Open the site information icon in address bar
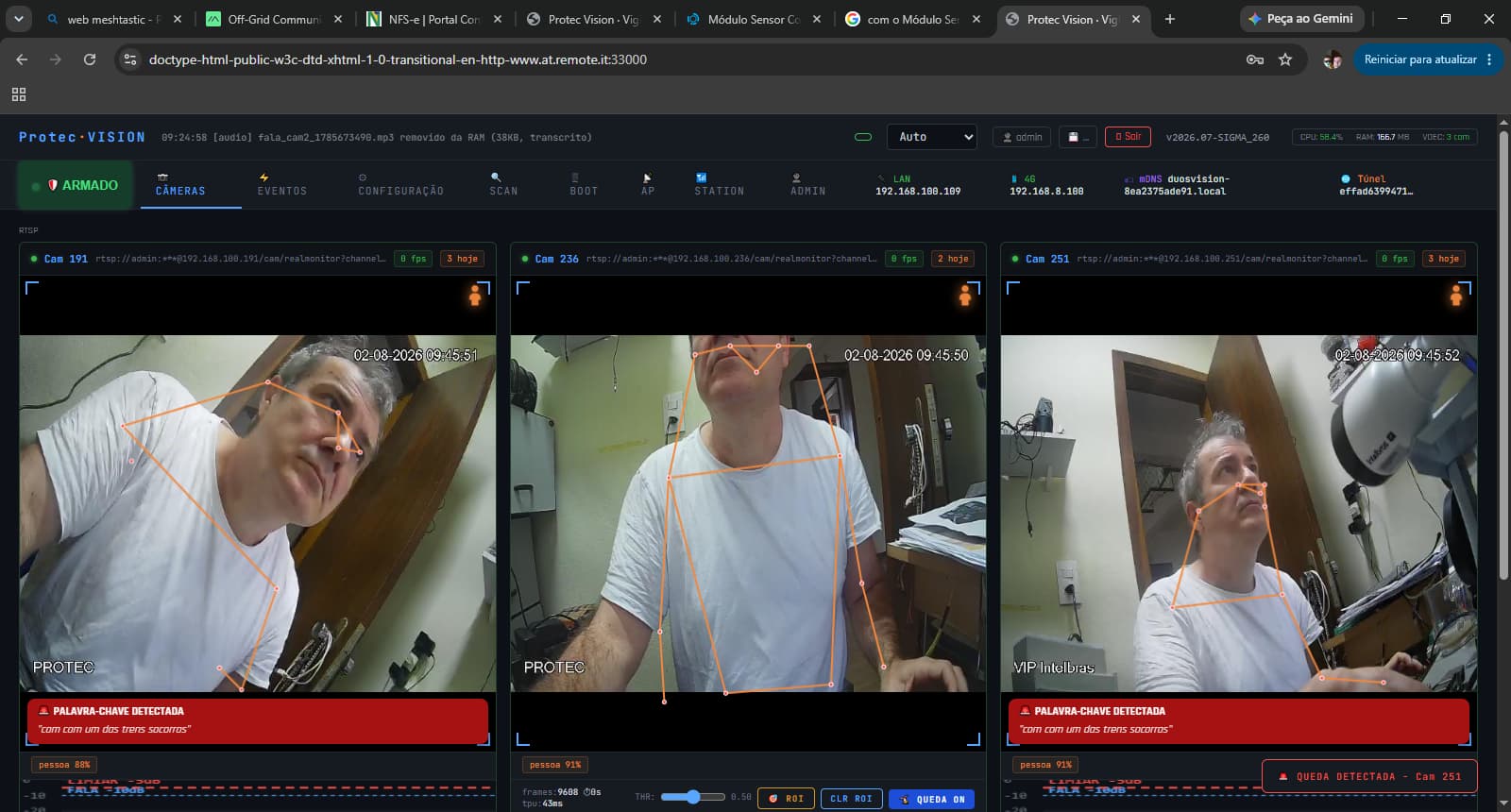This screenshot has width=1511, height=812. [x=130, y=59]
